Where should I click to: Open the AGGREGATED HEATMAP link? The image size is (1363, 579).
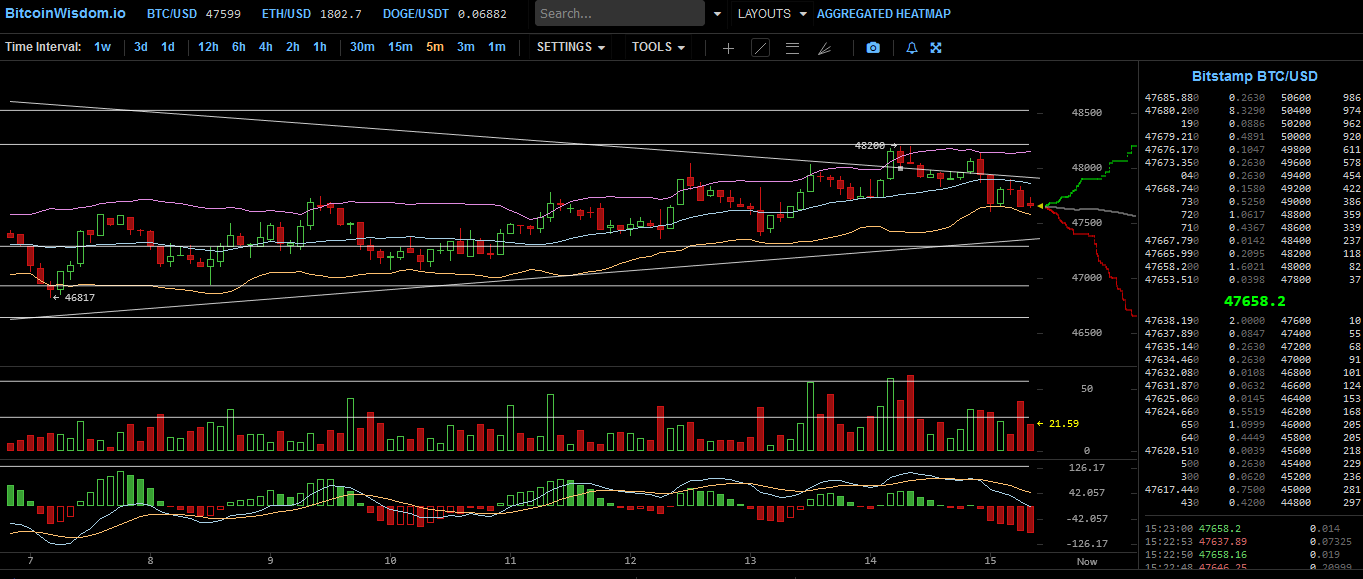point(884,14)
